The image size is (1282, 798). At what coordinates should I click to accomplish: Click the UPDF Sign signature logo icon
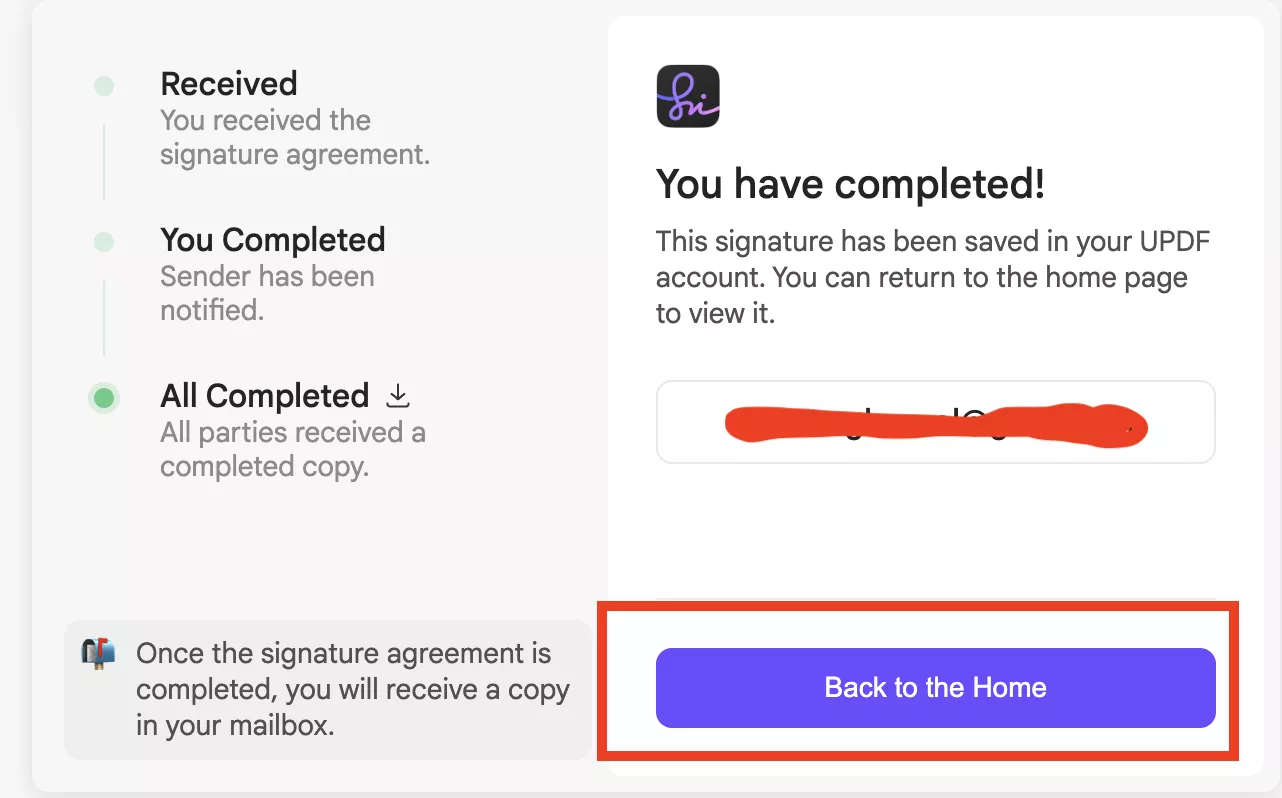click(x=687, y=97)
